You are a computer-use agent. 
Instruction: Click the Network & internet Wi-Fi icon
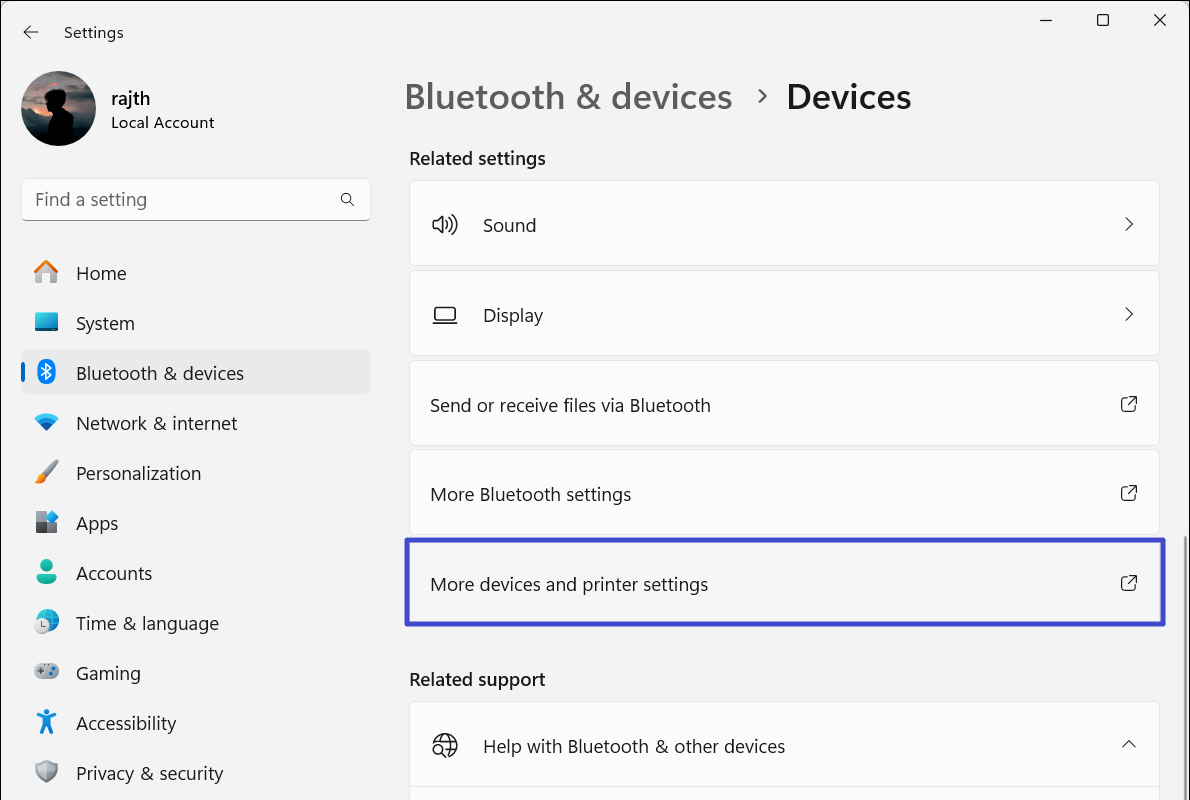tap(46, 423)
